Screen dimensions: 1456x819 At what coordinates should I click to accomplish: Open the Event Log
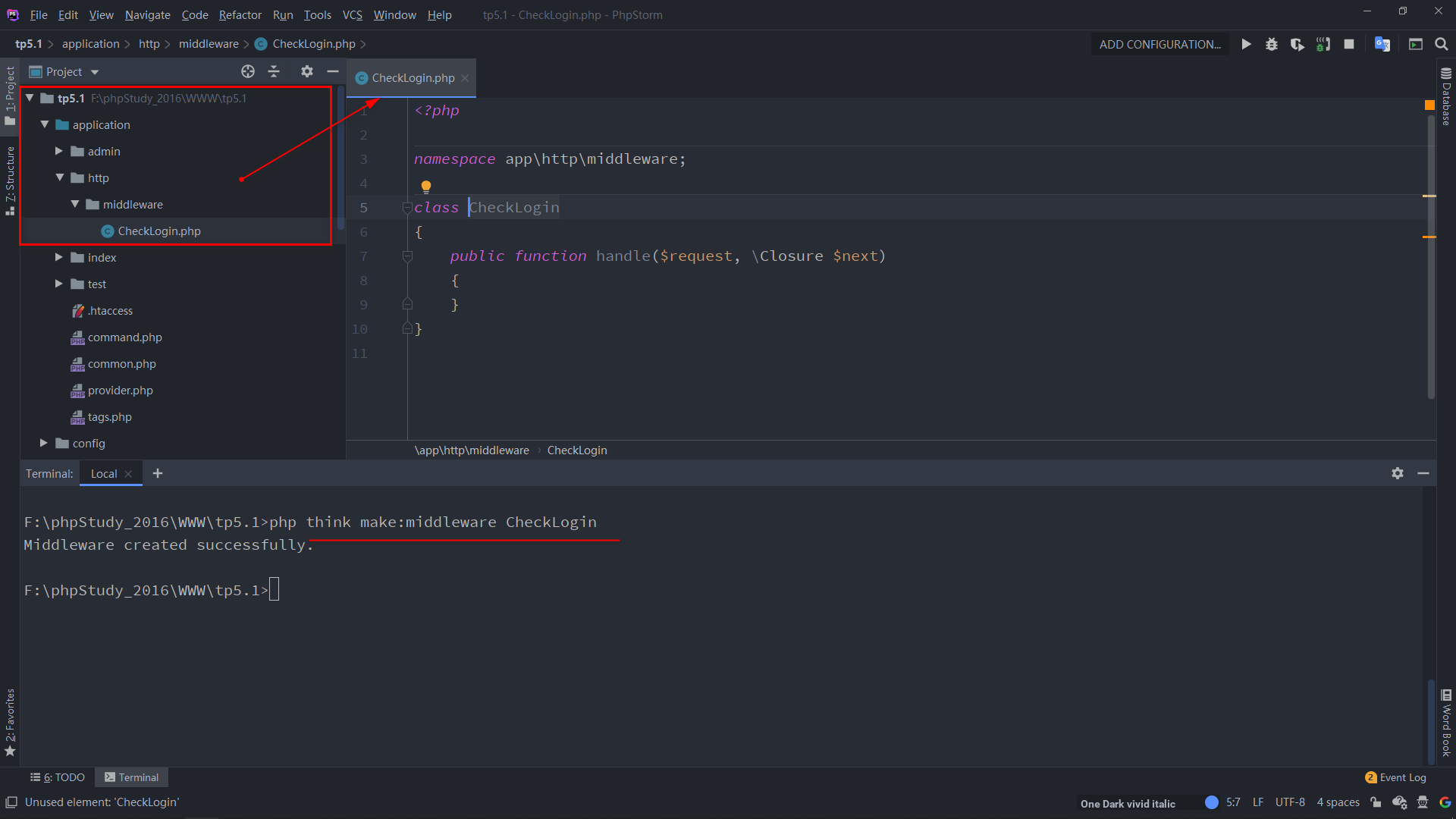1395,777
